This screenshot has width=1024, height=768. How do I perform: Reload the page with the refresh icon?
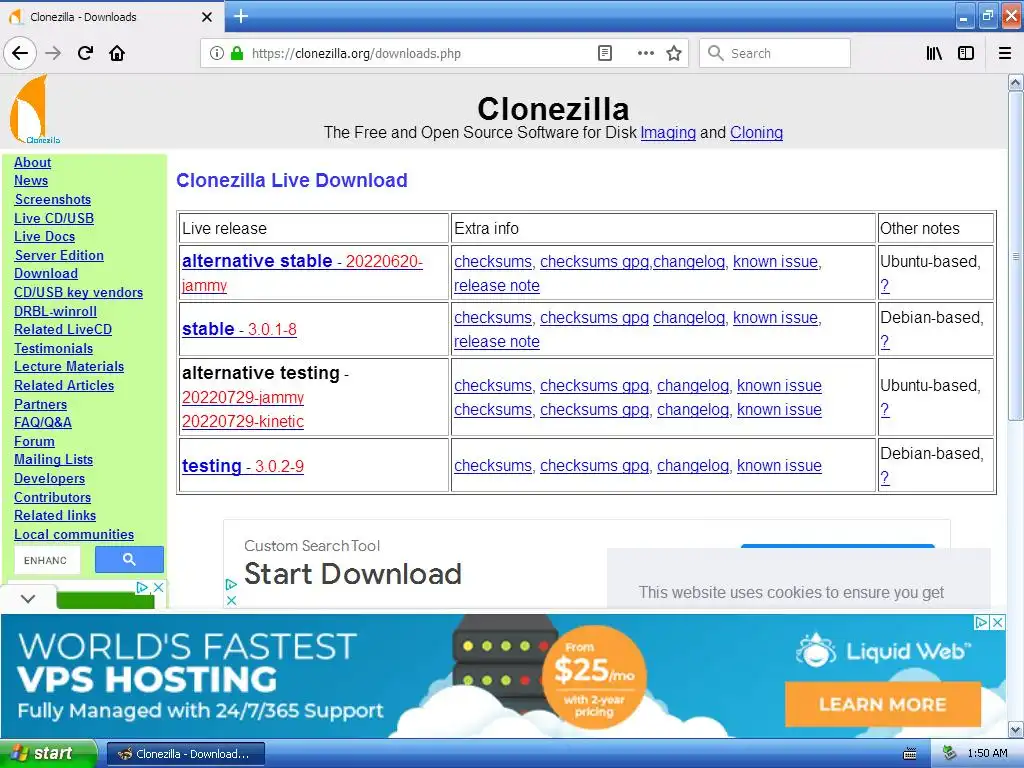[x=86, y=53]
